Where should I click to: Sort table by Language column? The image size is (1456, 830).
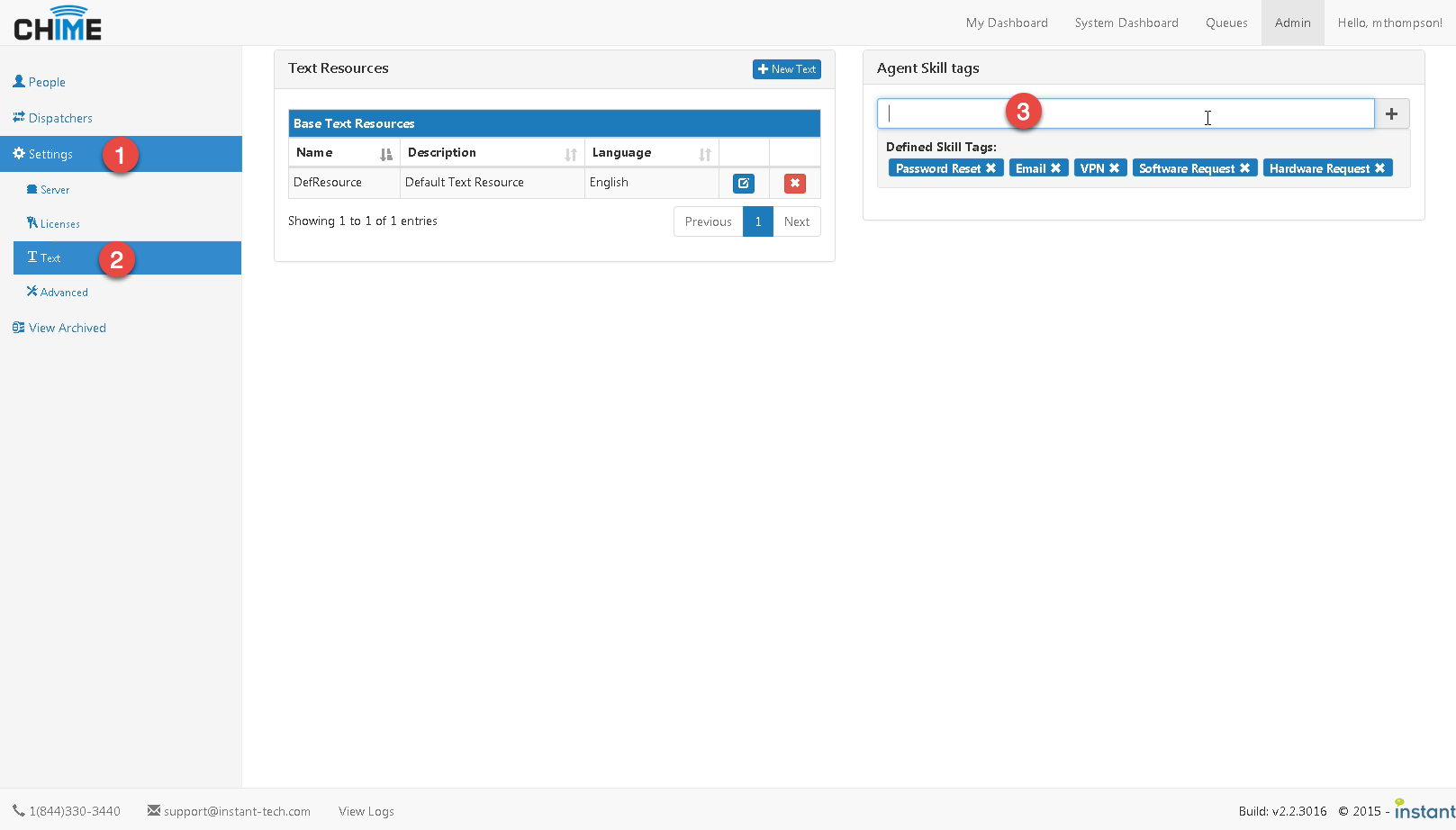[x=651, y=153]
